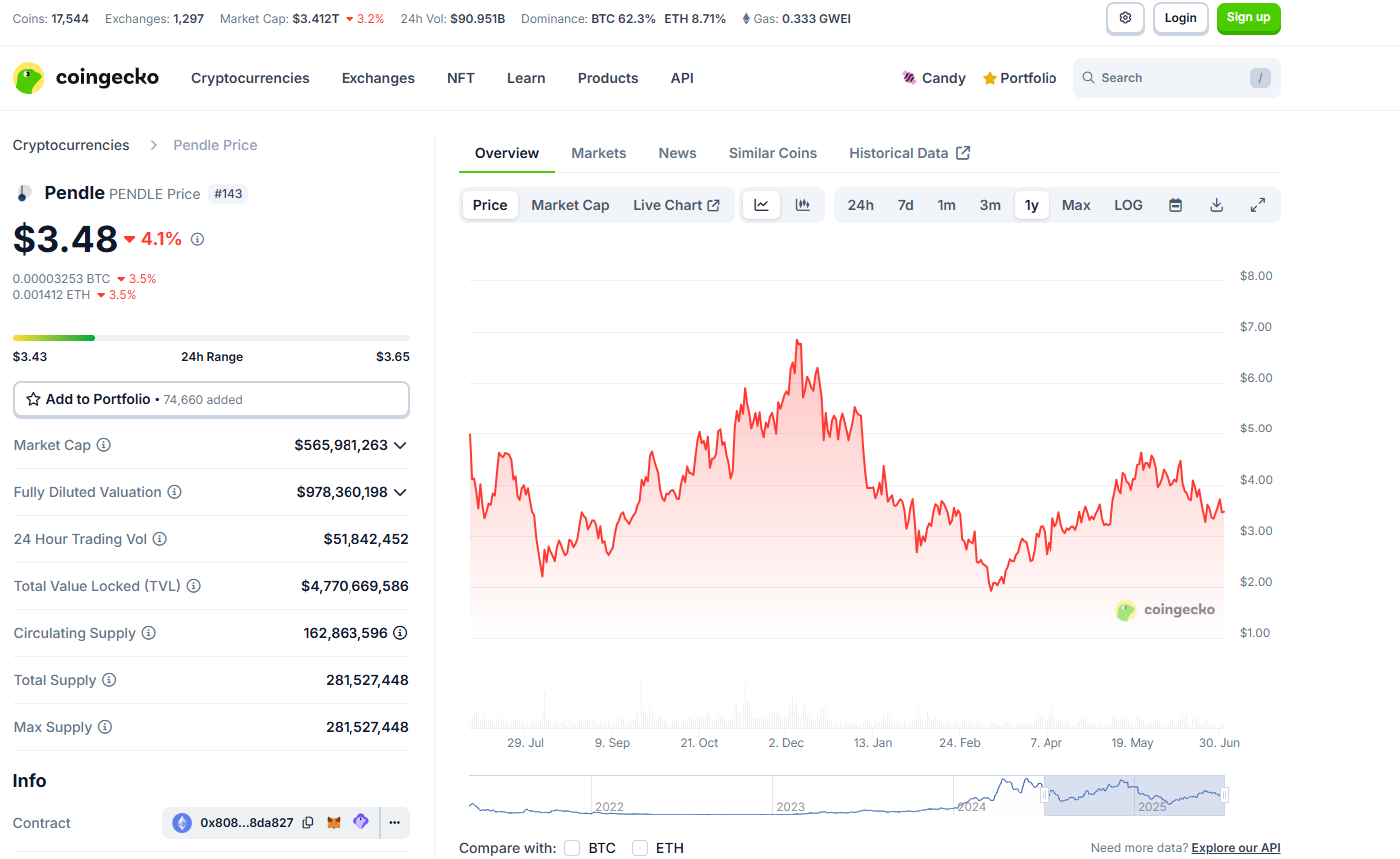
Task: Toggle LOG scale on chart
Action: (1128, 205)
